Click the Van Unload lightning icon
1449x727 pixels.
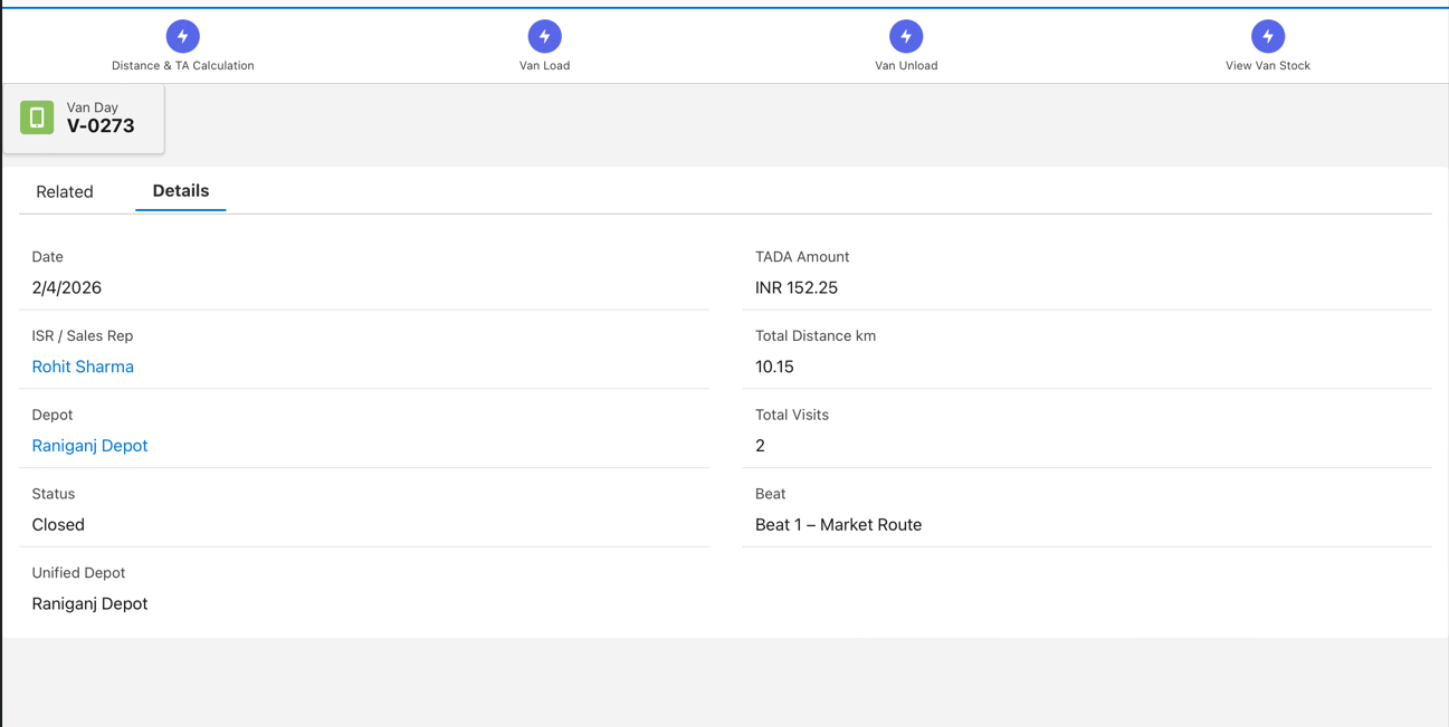click(x=906, y=36)
